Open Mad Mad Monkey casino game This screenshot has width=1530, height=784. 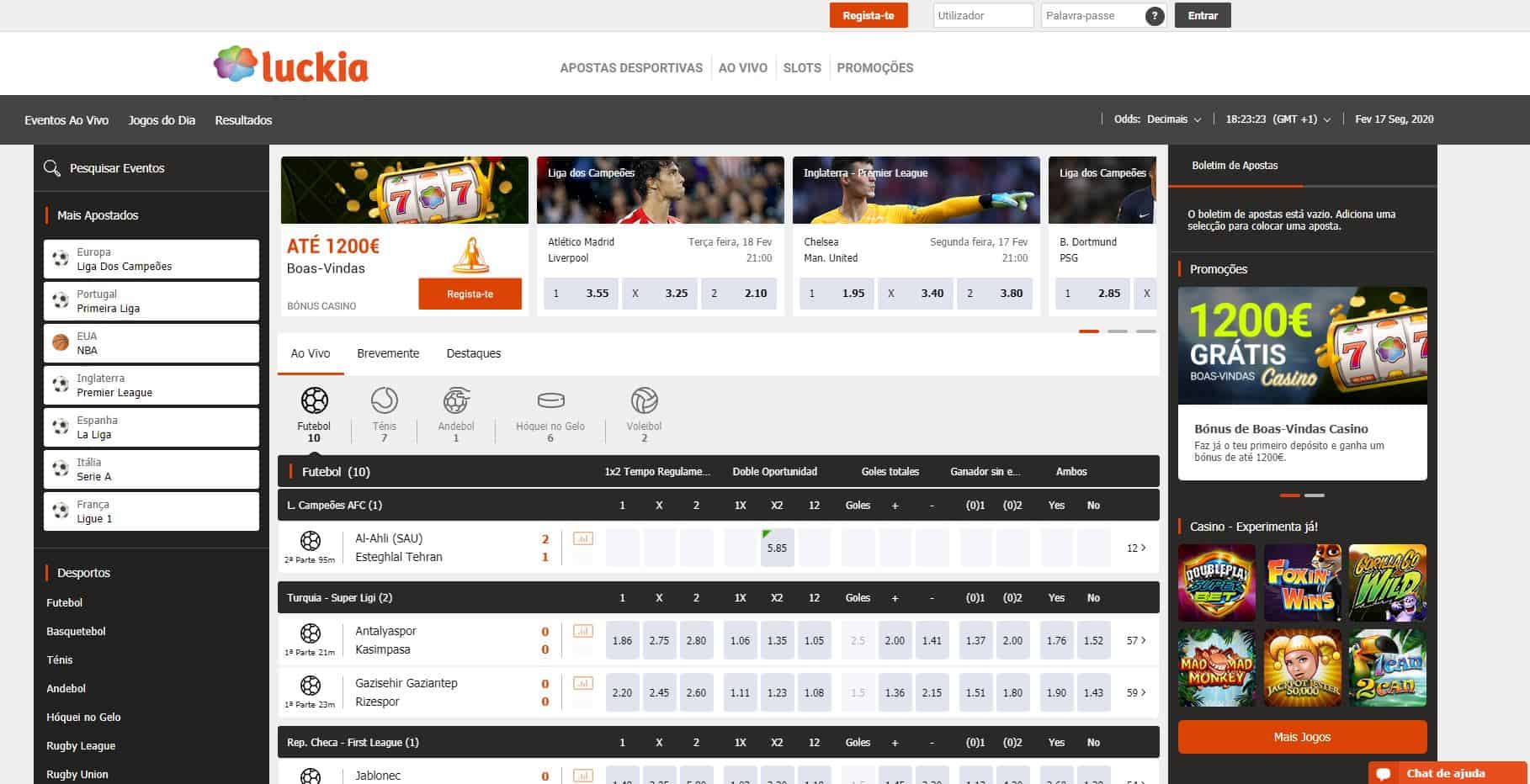click(x=1216, y=668)
